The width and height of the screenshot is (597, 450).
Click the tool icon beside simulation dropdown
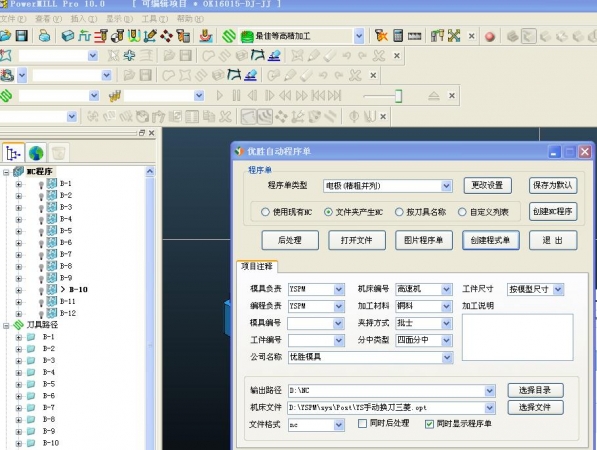pos(115,96)
